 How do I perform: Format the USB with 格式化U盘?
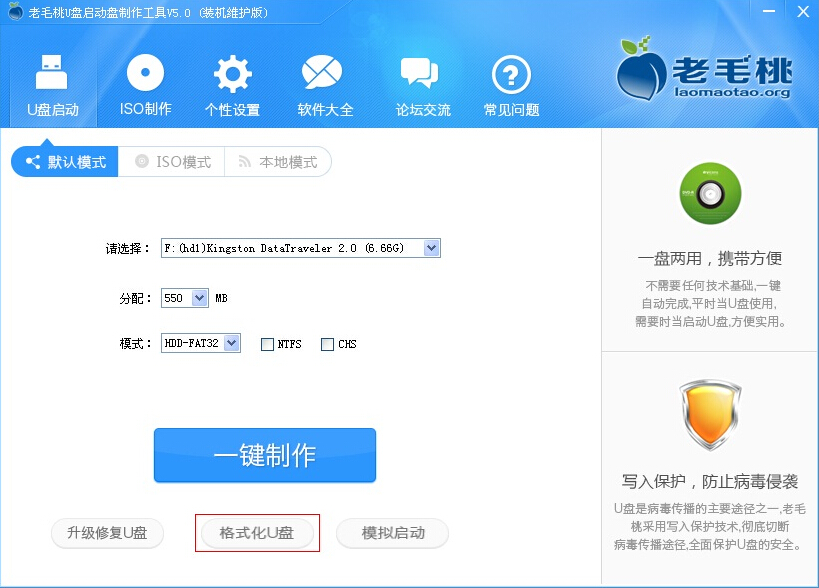(257, 534)
